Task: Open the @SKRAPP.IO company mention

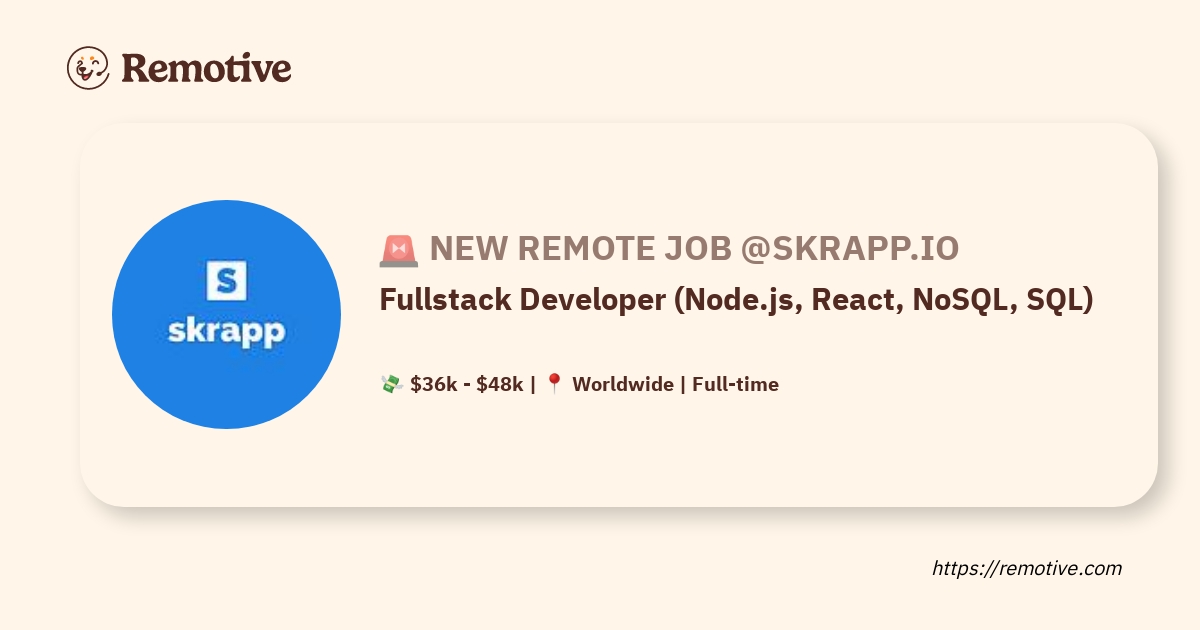Action: (x=849, y=249)
